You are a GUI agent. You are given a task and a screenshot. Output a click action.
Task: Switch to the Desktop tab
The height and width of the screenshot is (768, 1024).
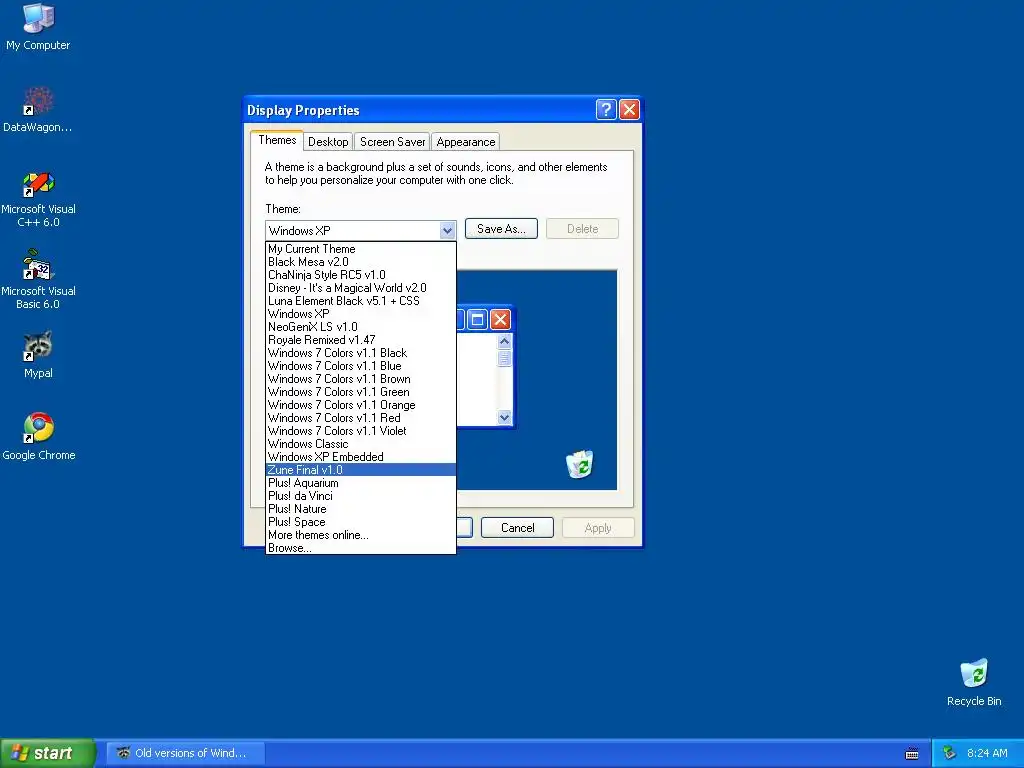[x=328, y=142]
